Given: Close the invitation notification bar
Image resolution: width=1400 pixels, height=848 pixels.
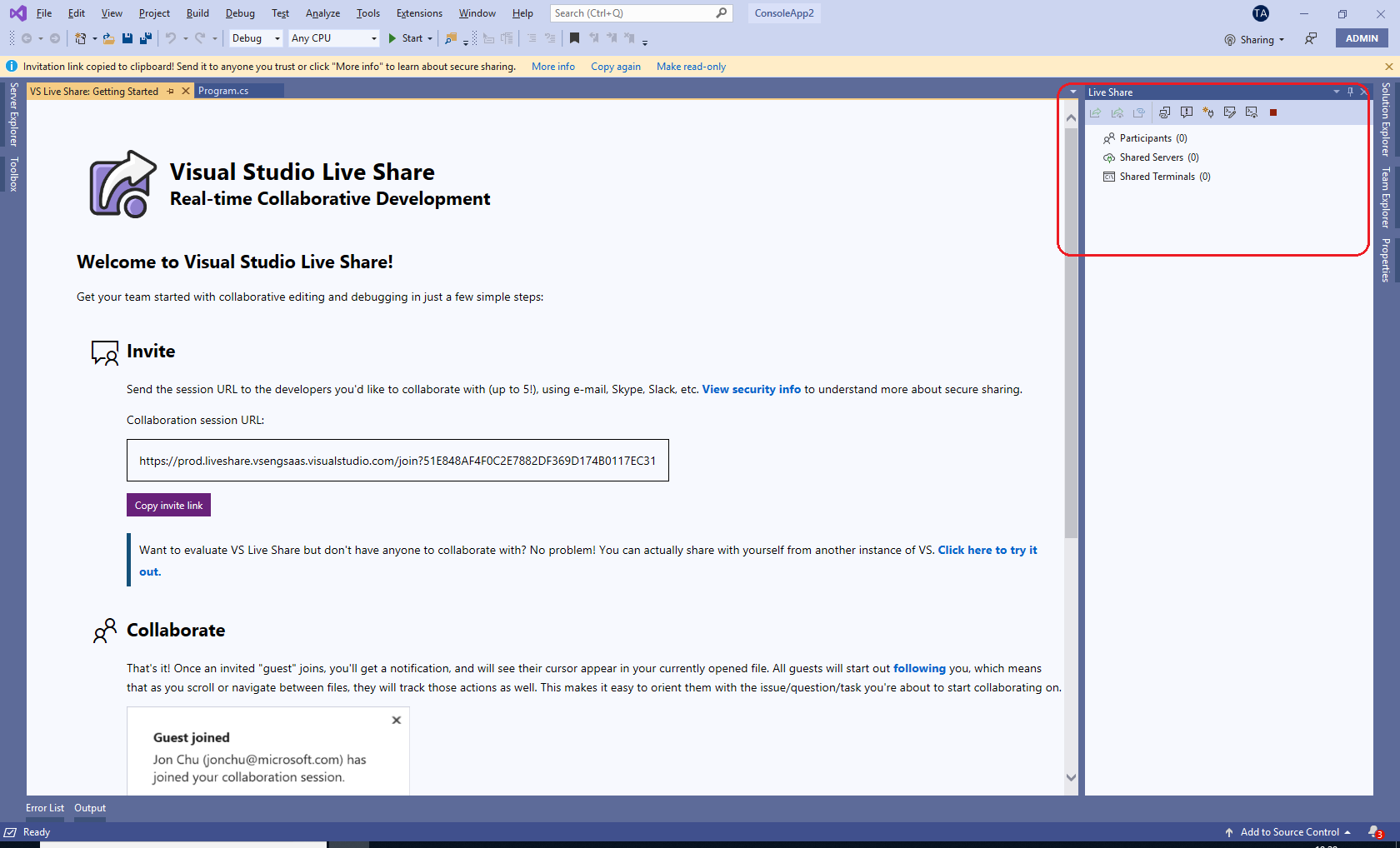Looking at the screenshot, I should point(1388,67).
